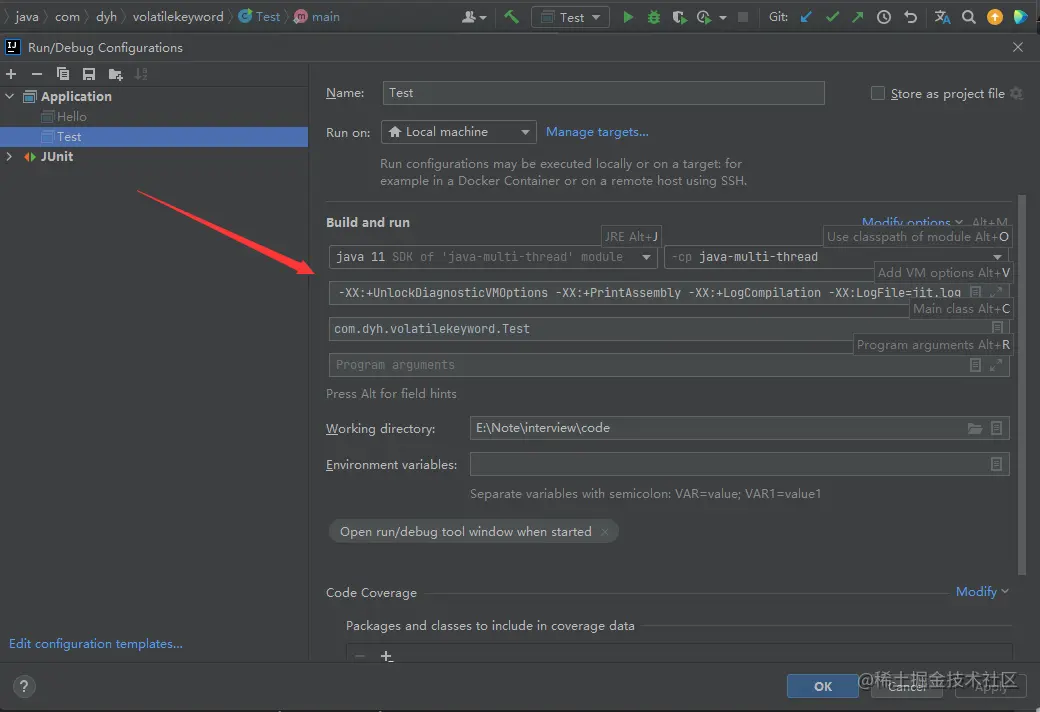1040x712 pixels.
Task: Click in the Name field
Action: pos(604,93)
